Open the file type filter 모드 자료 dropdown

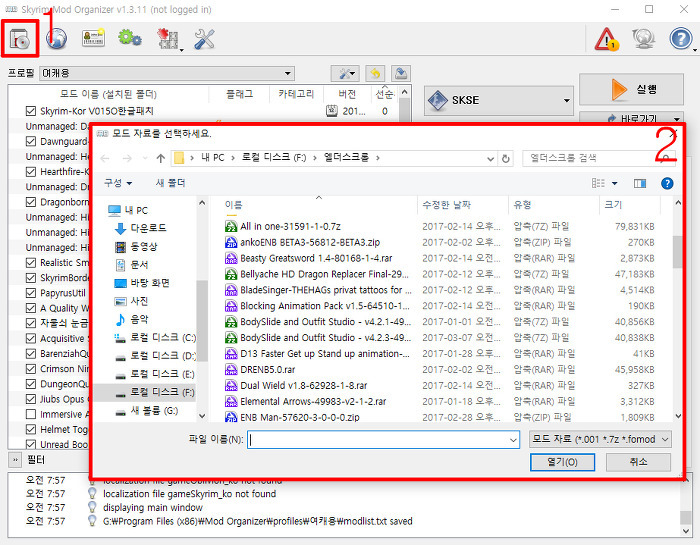pos(600,439)
